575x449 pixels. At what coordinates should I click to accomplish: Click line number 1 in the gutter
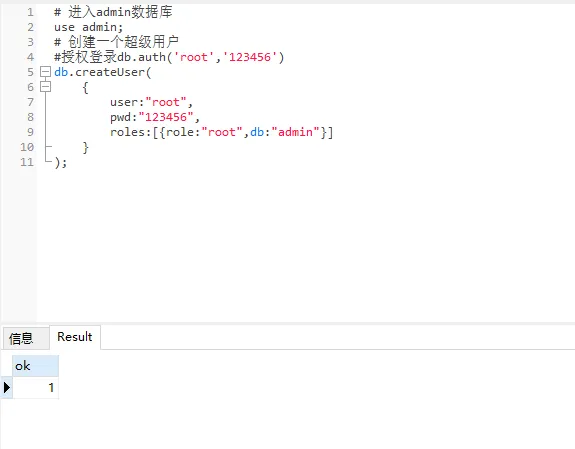coord(30,12)
